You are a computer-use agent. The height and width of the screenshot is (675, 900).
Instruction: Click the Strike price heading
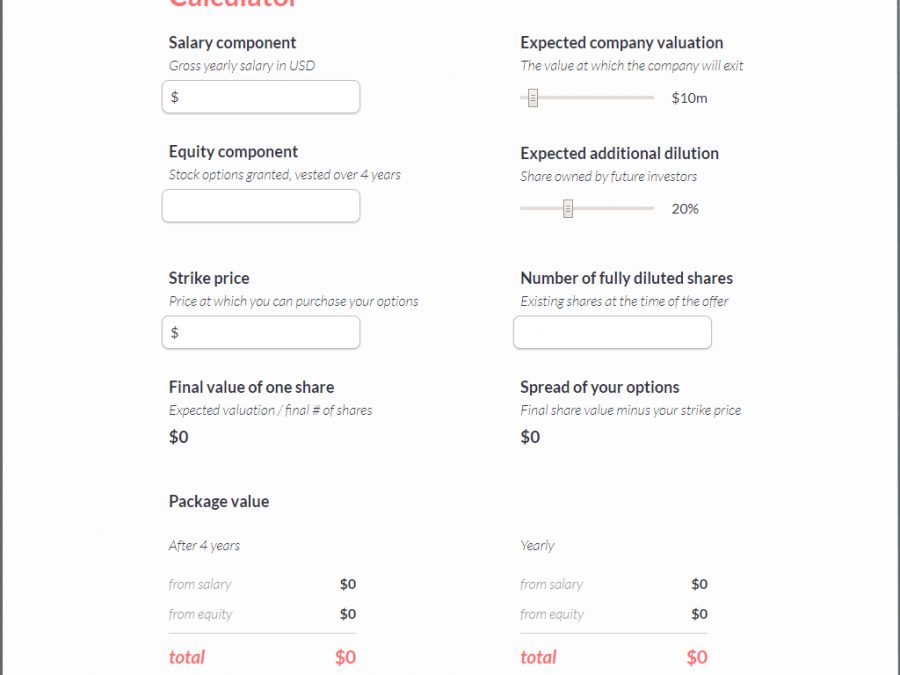[x=209, y=278]
